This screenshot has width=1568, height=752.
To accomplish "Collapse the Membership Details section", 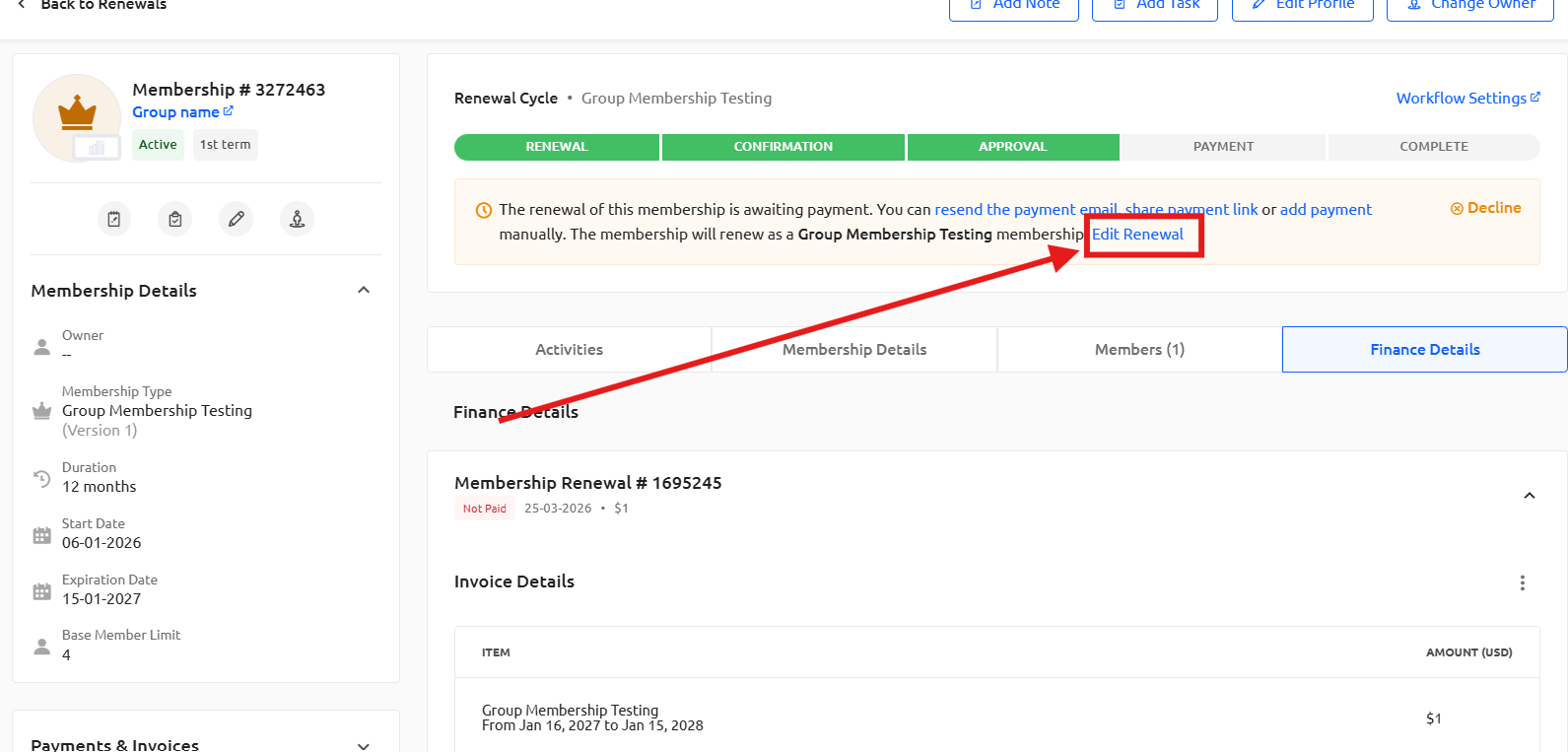I will click(x=364, y=290).
